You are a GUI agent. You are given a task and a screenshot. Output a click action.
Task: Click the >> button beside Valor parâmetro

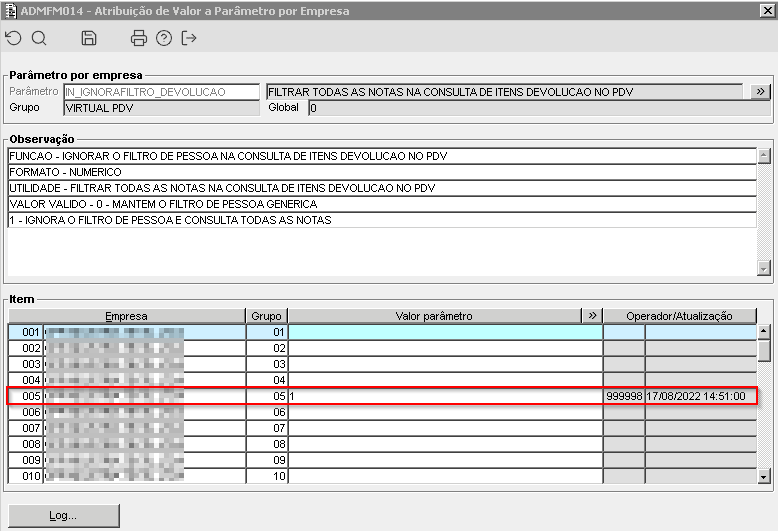pos(592,316)
